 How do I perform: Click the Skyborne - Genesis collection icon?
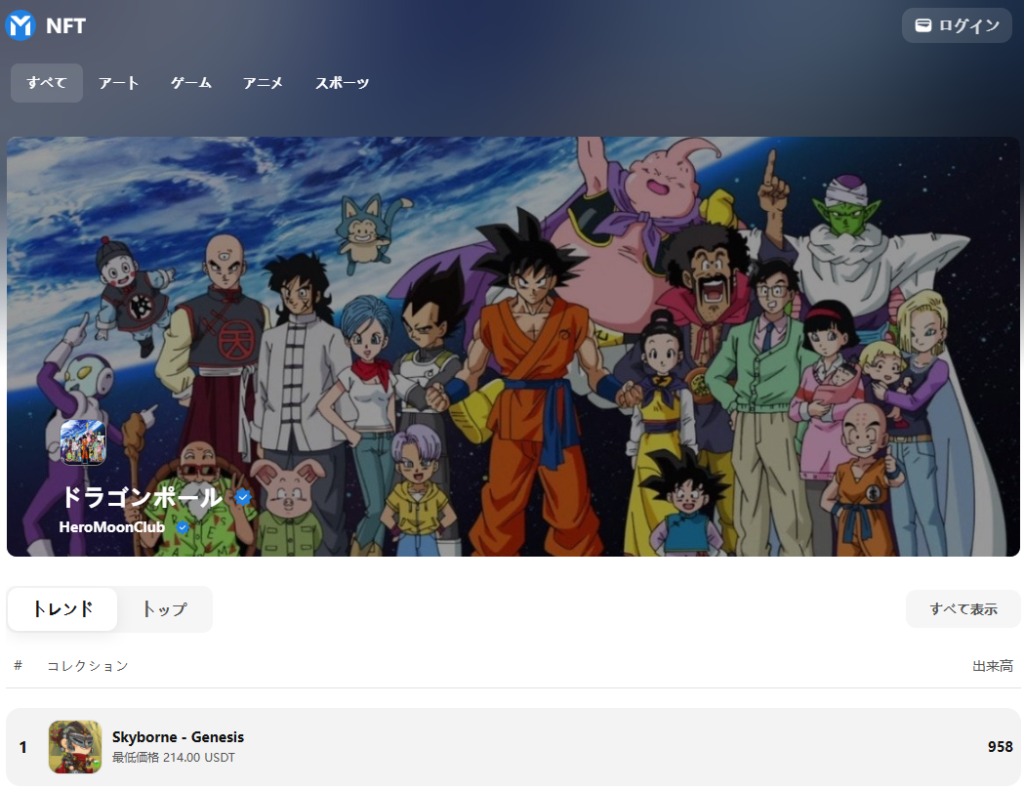click(x=74, y=746)
